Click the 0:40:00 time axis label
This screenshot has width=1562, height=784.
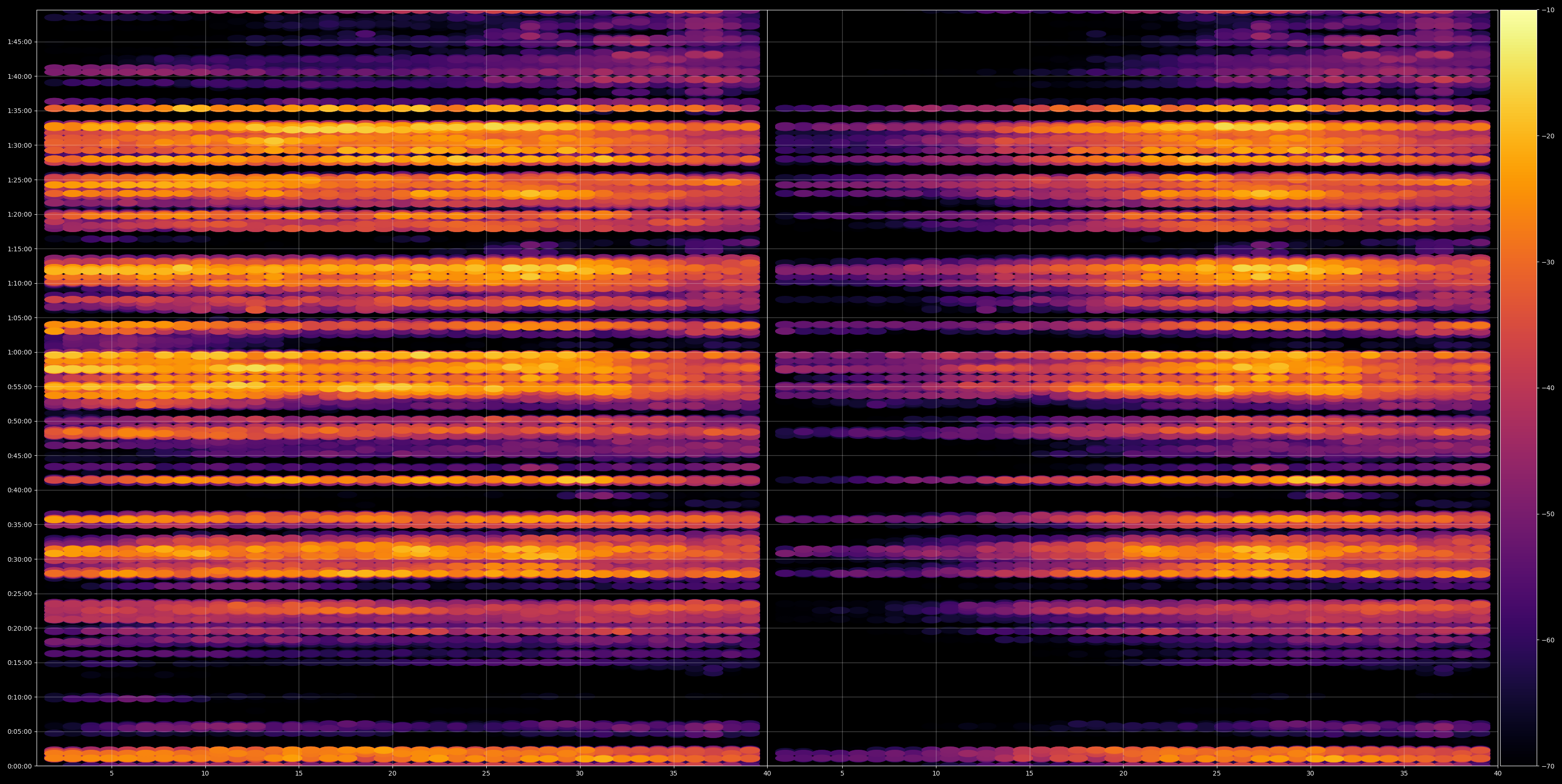(19, 490)
